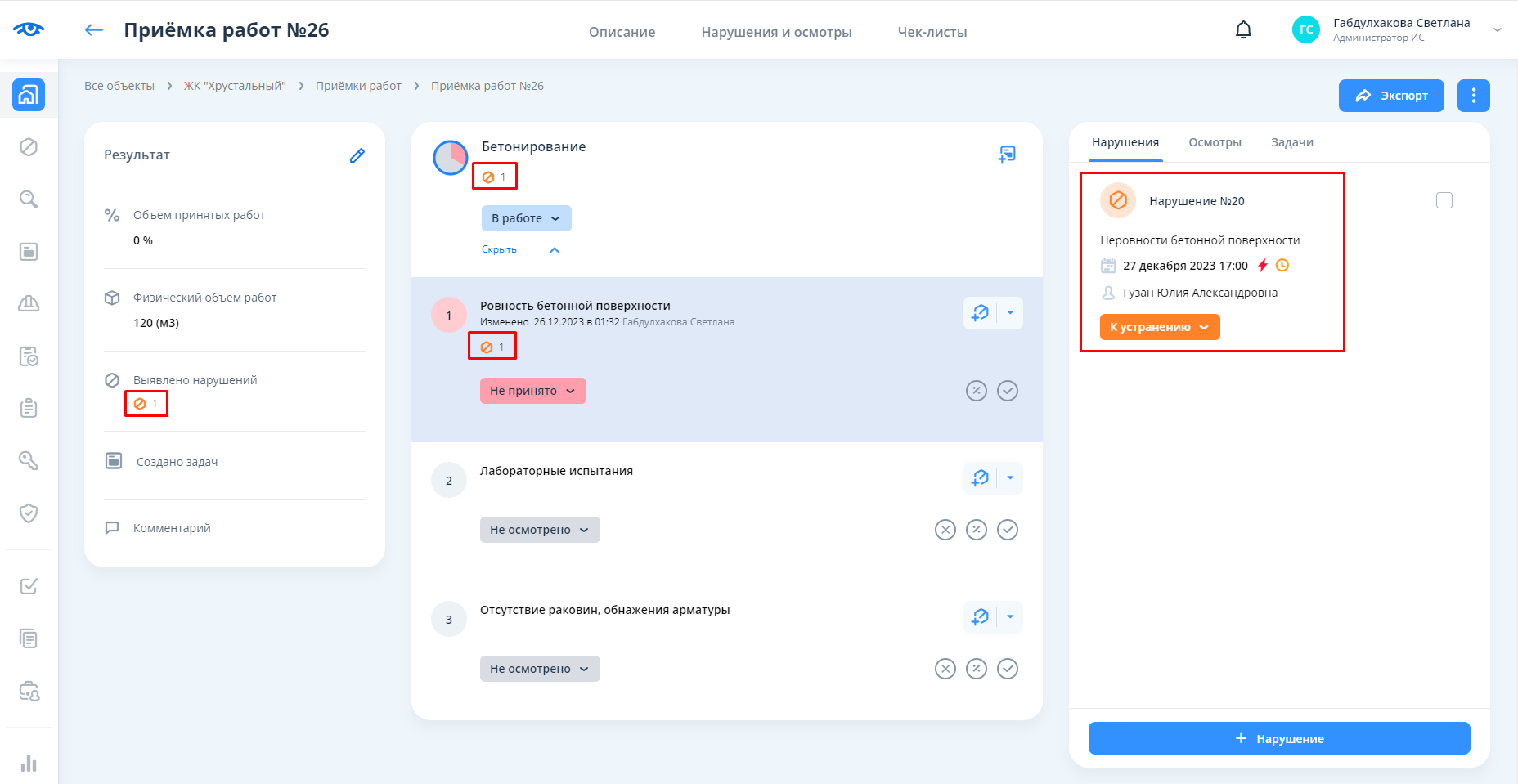Mark Лабораторные испытания as accepted with checkmark
1518x784 pixels.
tap(1008, 530)
